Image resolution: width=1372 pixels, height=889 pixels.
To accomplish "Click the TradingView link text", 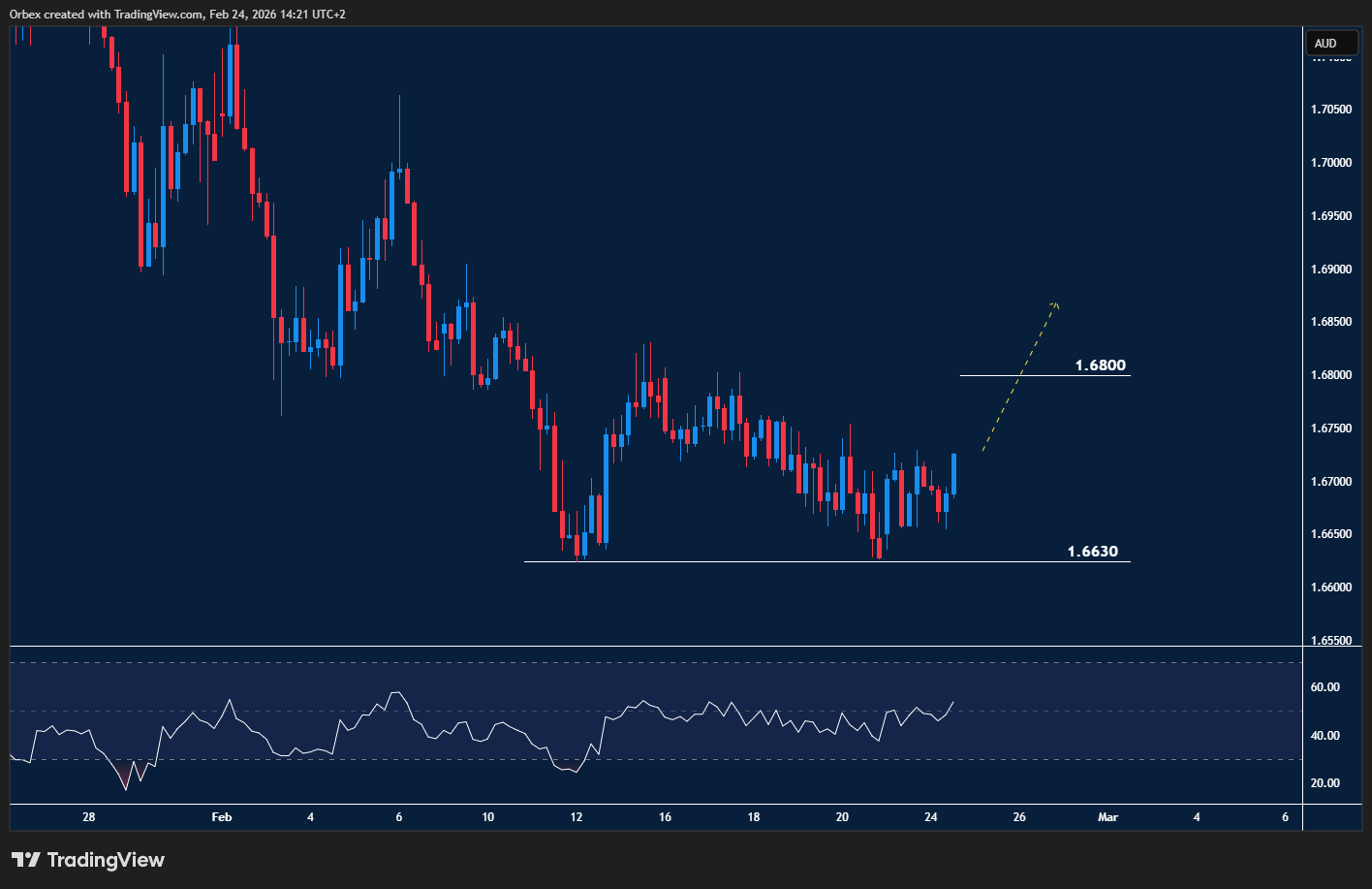I will (107, 859).
